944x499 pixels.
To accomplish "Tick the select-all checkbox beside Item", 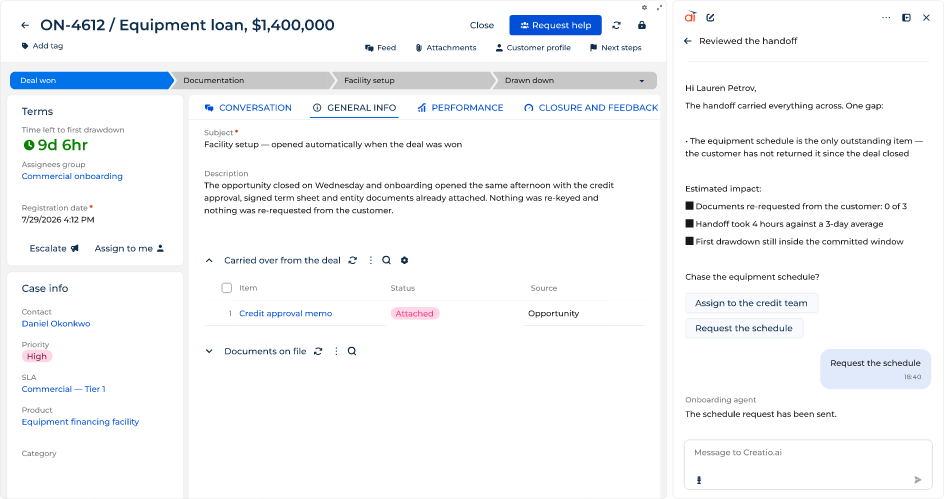I will [226, 288].
